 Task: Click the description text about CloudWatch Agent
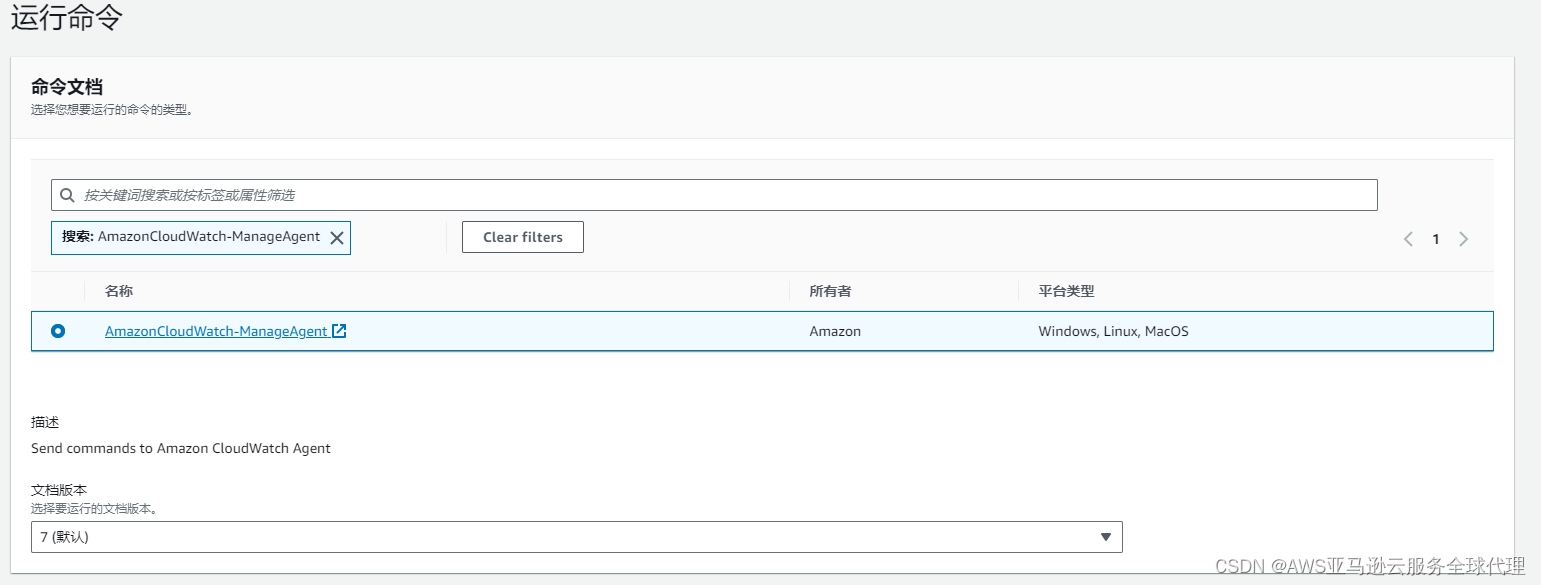pos(181,448)
